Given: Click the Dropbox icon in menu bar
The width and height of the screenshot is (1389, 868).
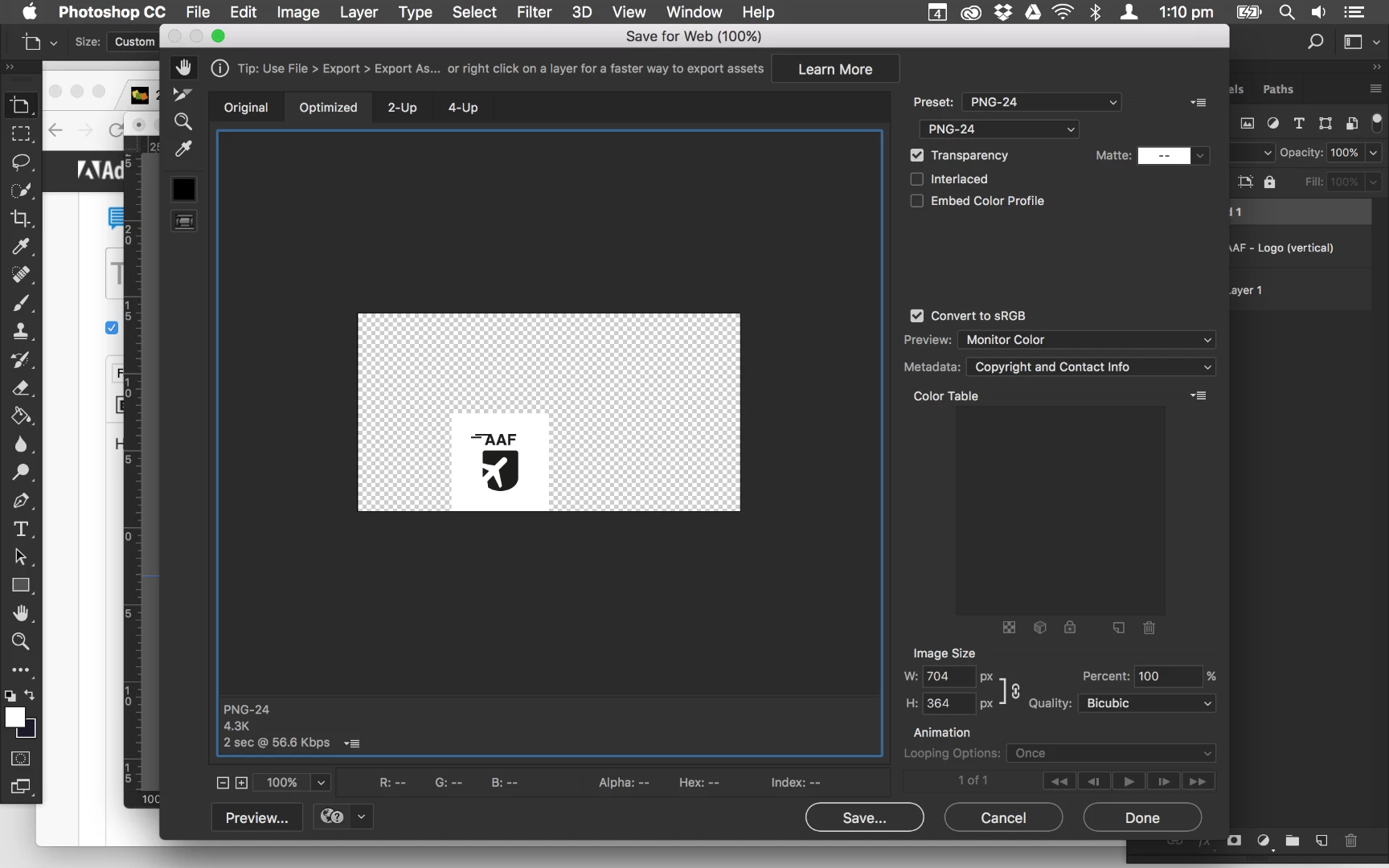Looking at the screenshot, I should pyautogui.click(x=1003, y=12).
